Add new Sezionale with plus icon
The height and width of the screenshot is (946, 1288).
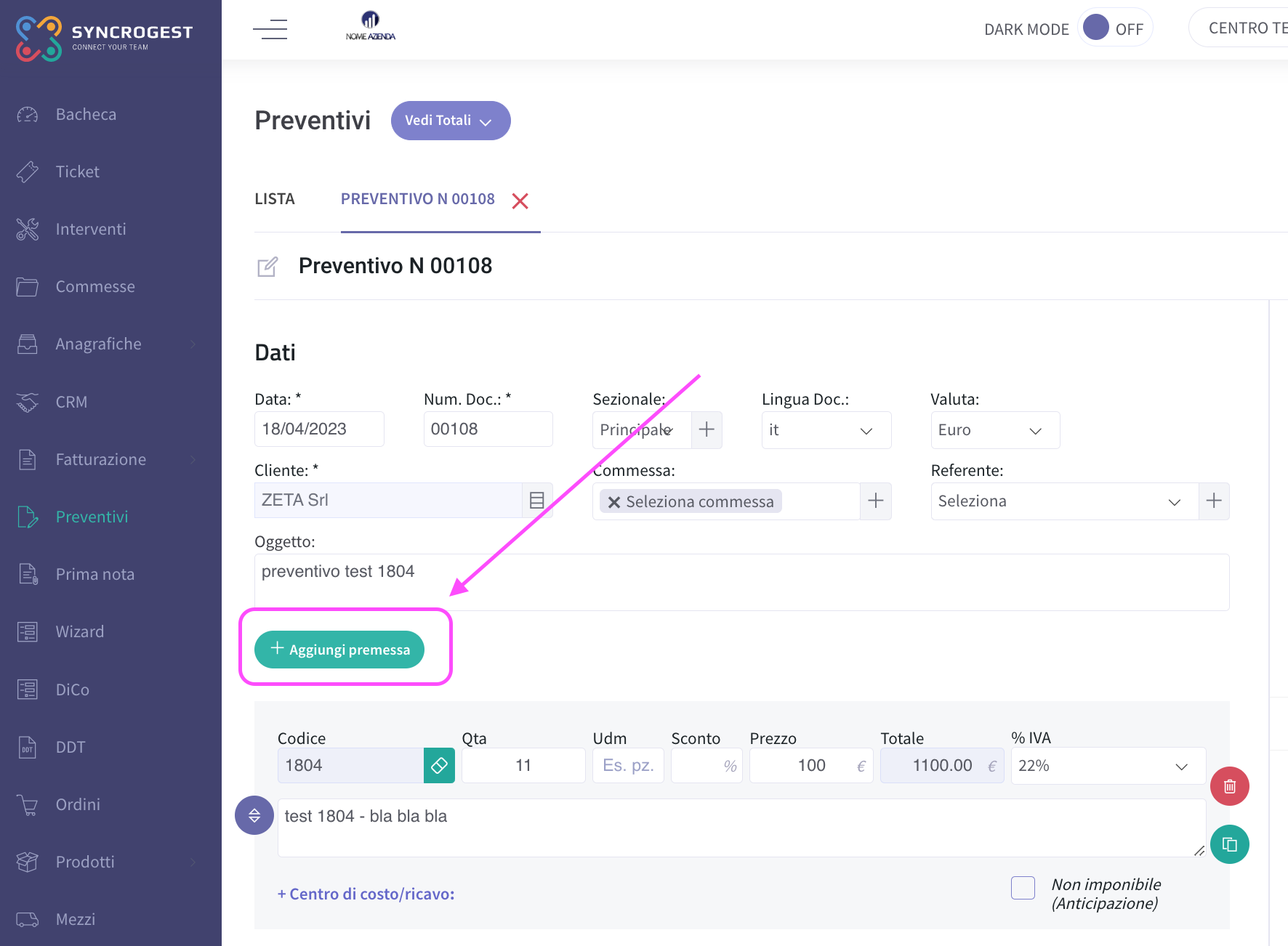pos(707,429)
